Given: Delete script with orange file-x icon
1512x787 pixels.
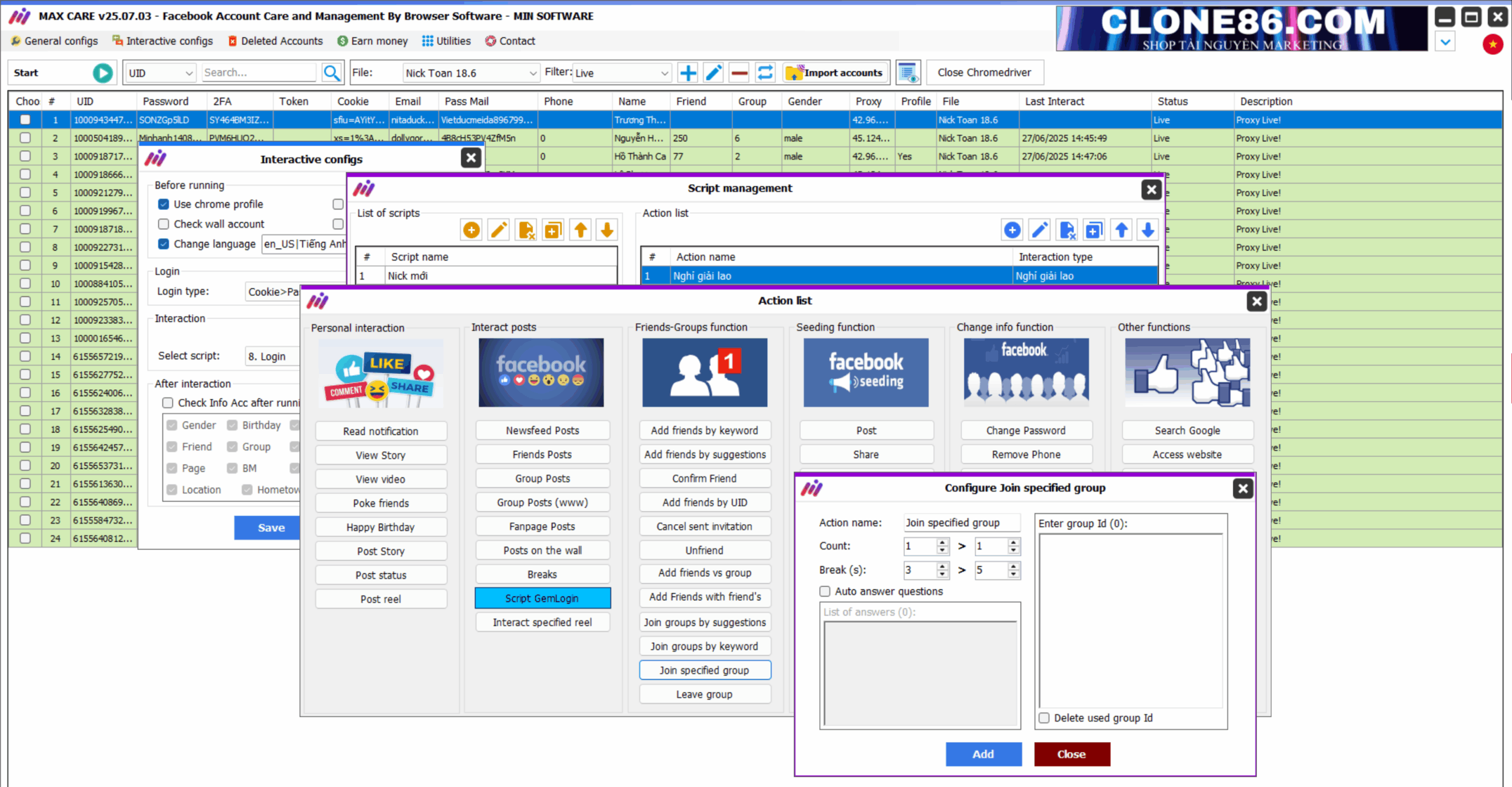Looking at the screenshot, I should pyautogui.click(x=526, y=230).
